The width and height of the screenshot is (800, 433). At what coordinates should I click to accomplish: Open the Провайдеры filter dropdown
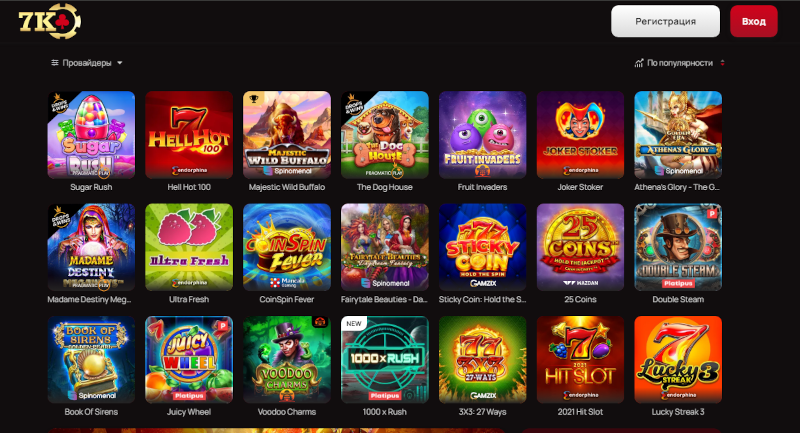click(87, 63)
